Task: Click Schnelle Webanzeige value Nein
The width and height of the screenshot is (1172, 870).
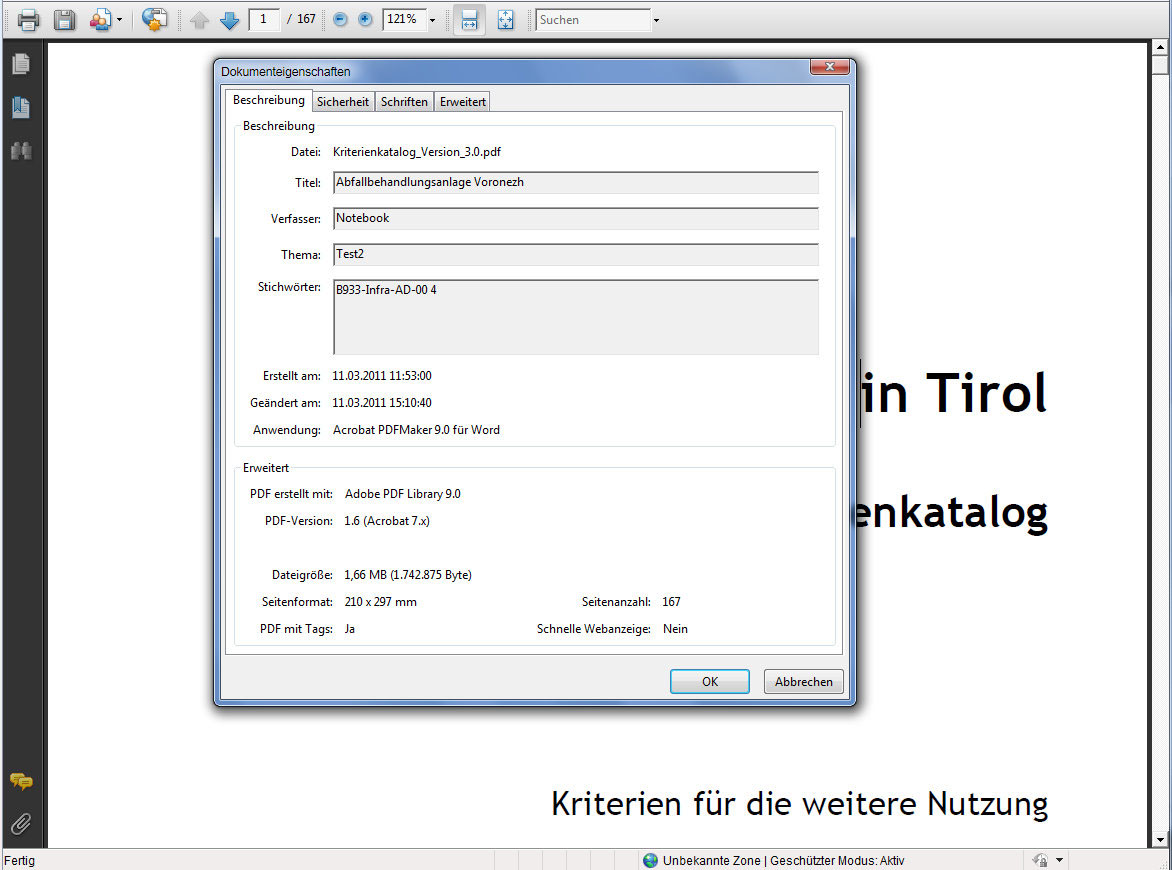Action: coord(675,629)
